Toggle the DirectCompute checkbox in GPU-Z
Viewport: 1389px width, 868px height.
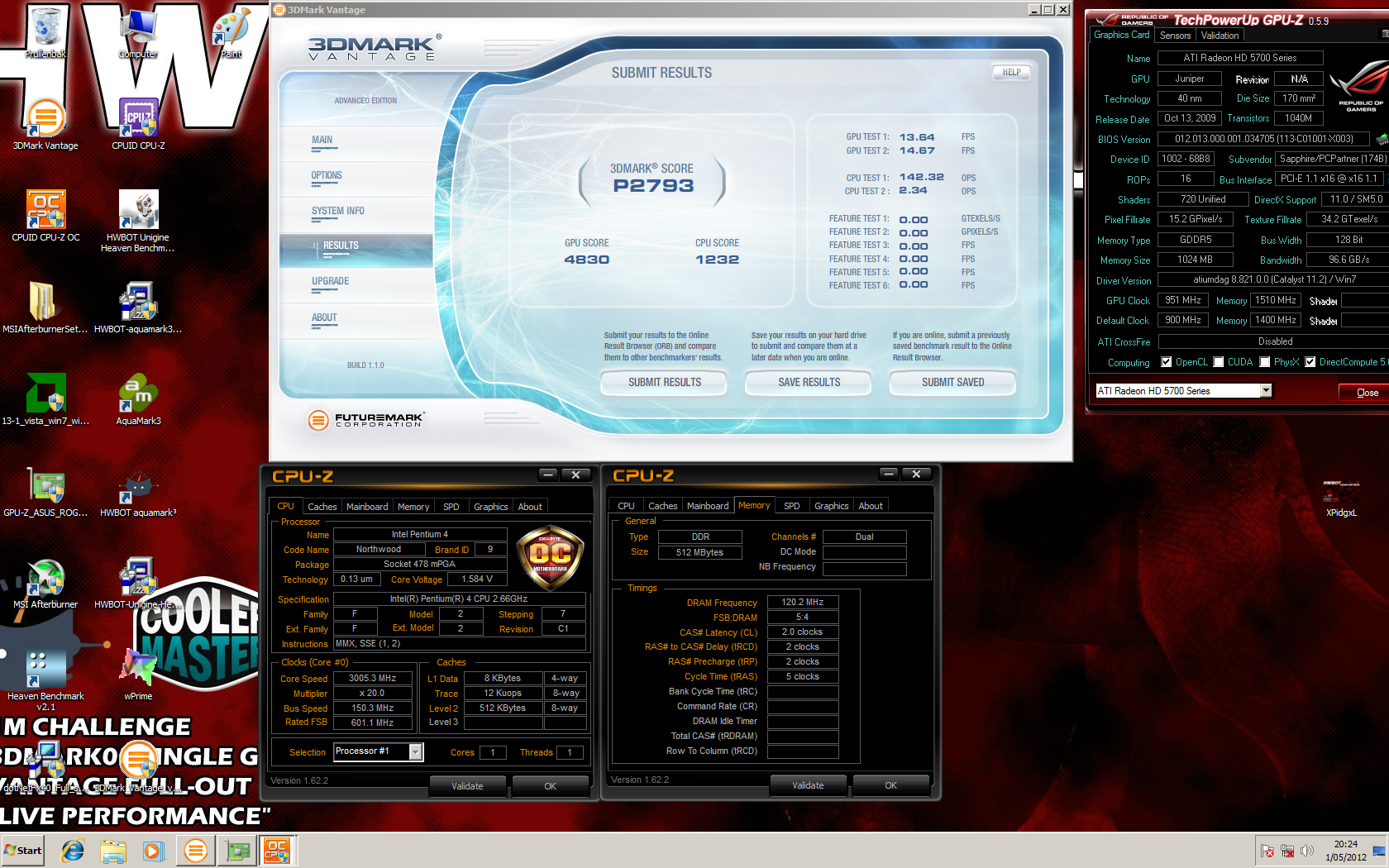(1310, 362)
